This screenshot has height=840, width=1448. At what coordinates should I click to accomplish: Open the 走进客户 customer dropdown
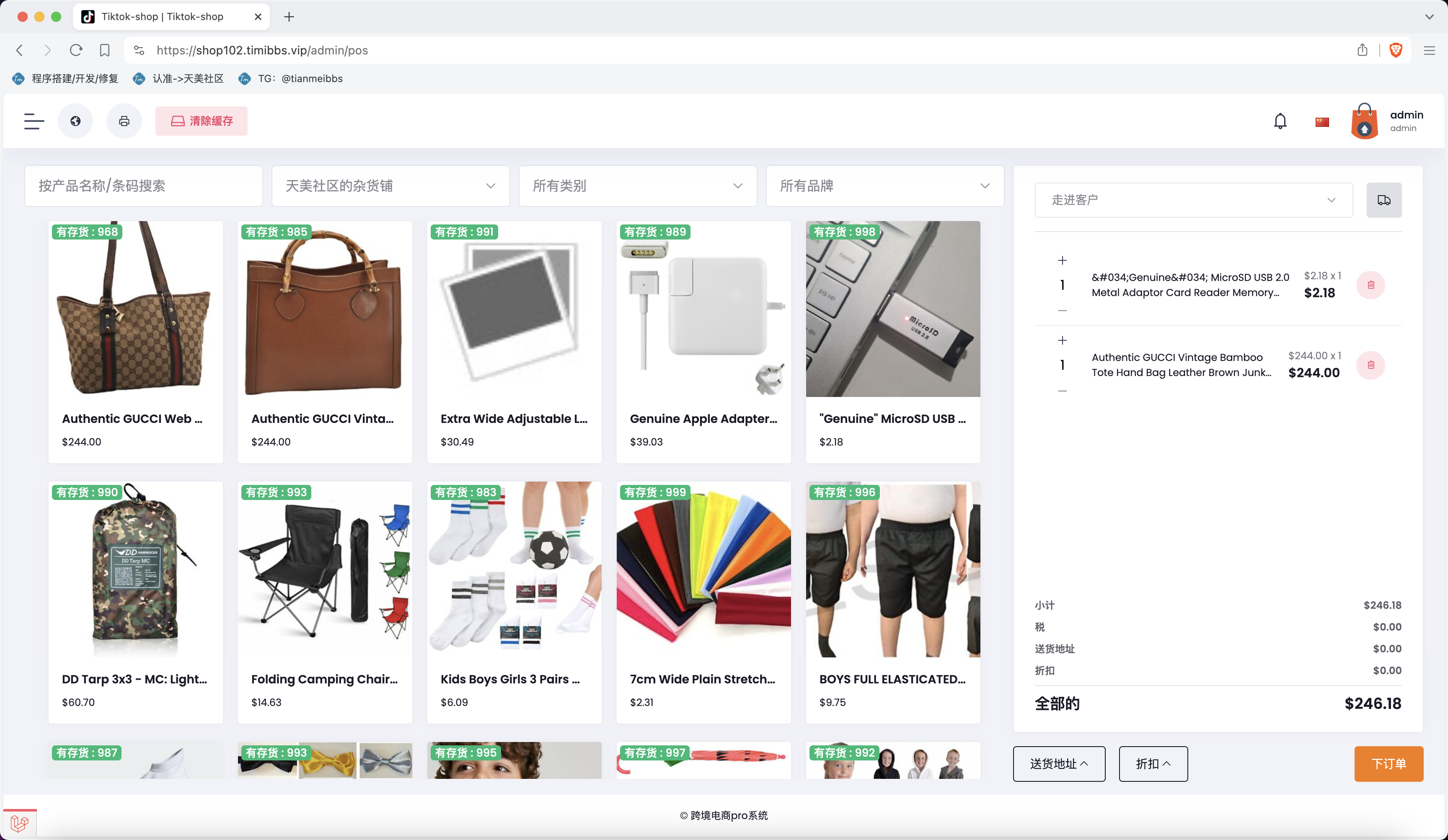1193,201
